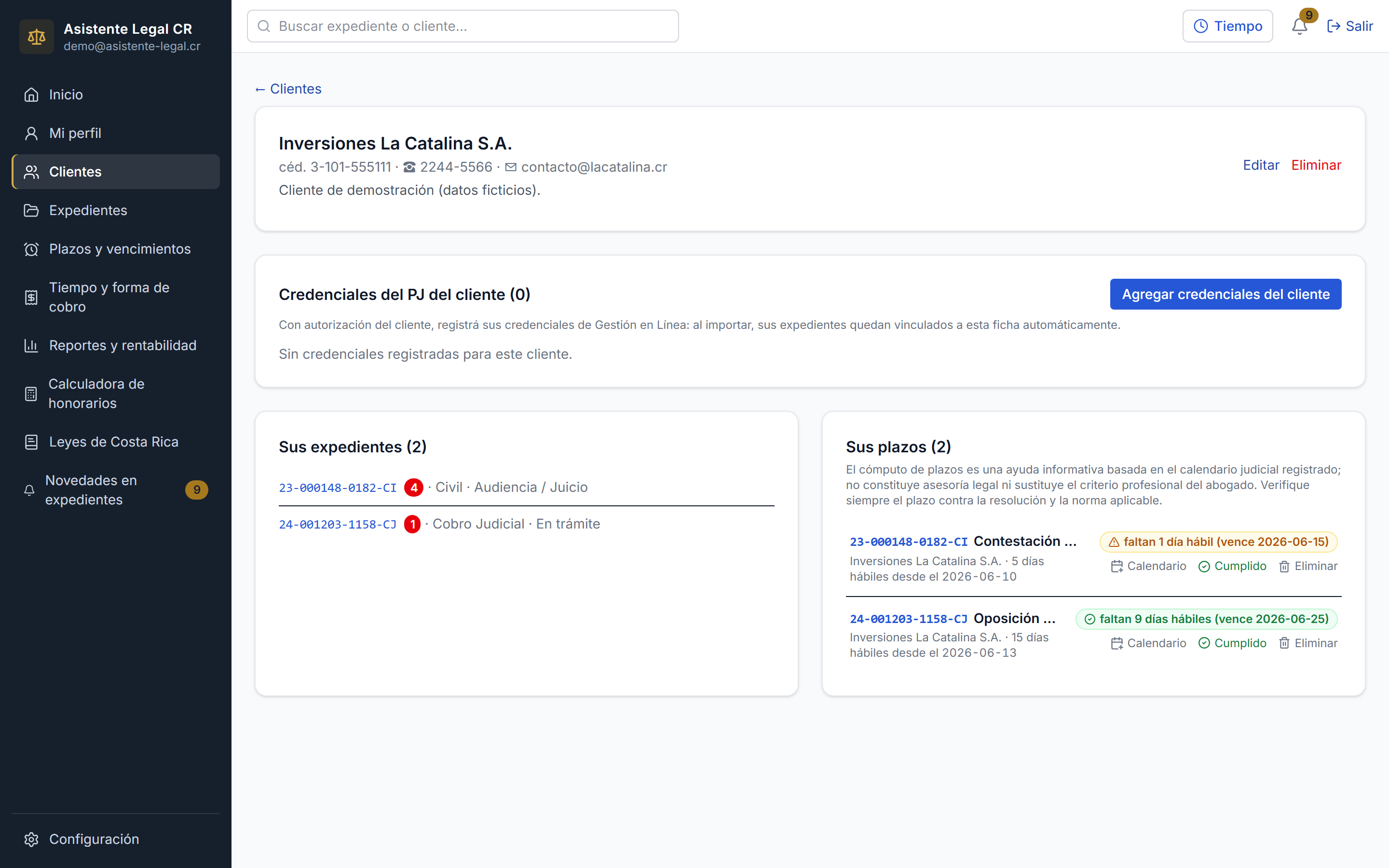Click the calculator icon beside Calculadora de honorarios
1389x868 pixels.
click(x=31, y=393)
